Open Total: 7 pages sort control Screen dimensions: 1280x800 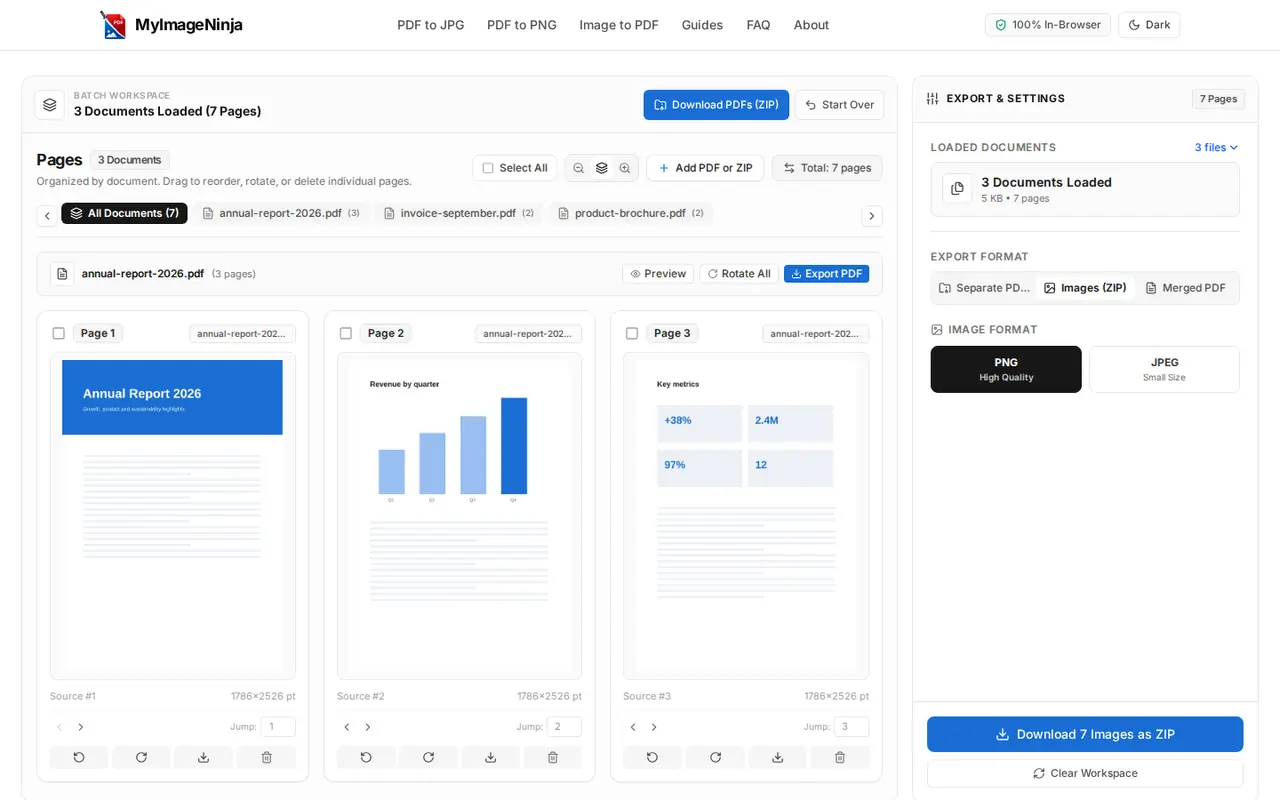[x=827, y=168]
